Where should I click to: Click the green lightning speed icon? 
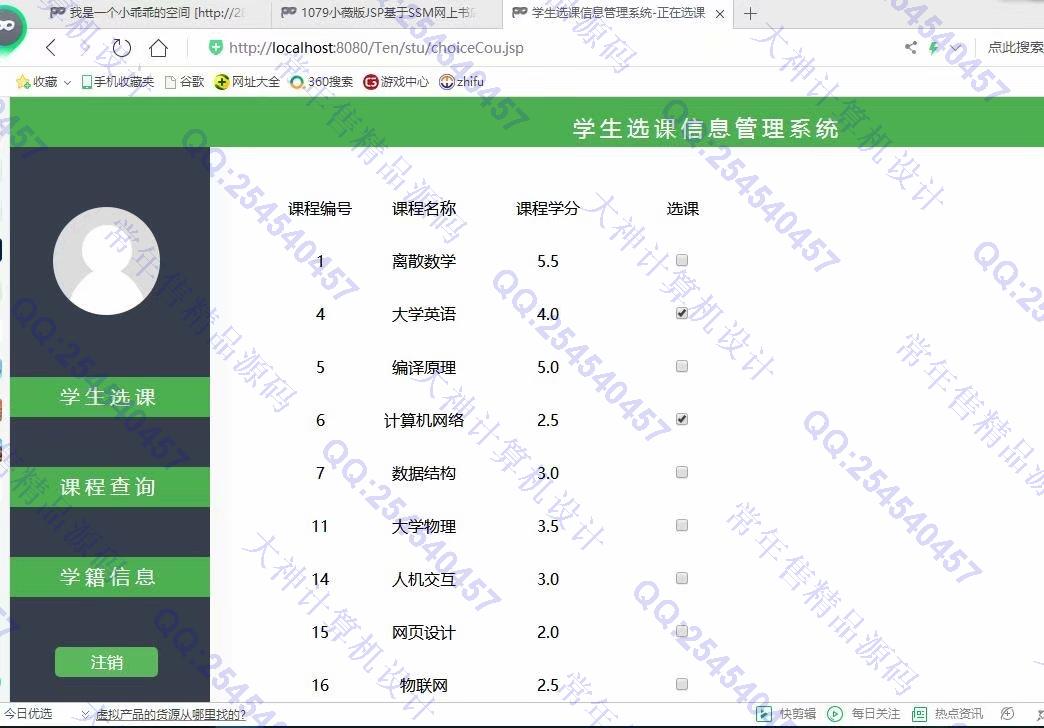(x=934, y=47)
